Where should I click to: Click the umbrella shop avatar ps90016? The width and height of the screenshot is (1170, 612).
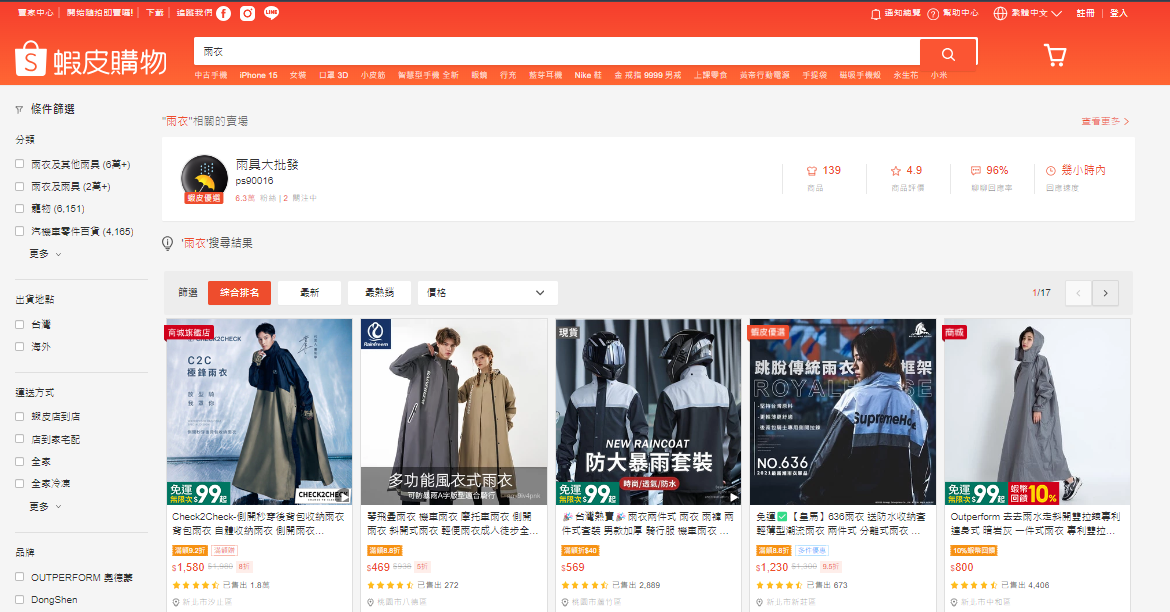pyautogui.click(x=204, y=179)
